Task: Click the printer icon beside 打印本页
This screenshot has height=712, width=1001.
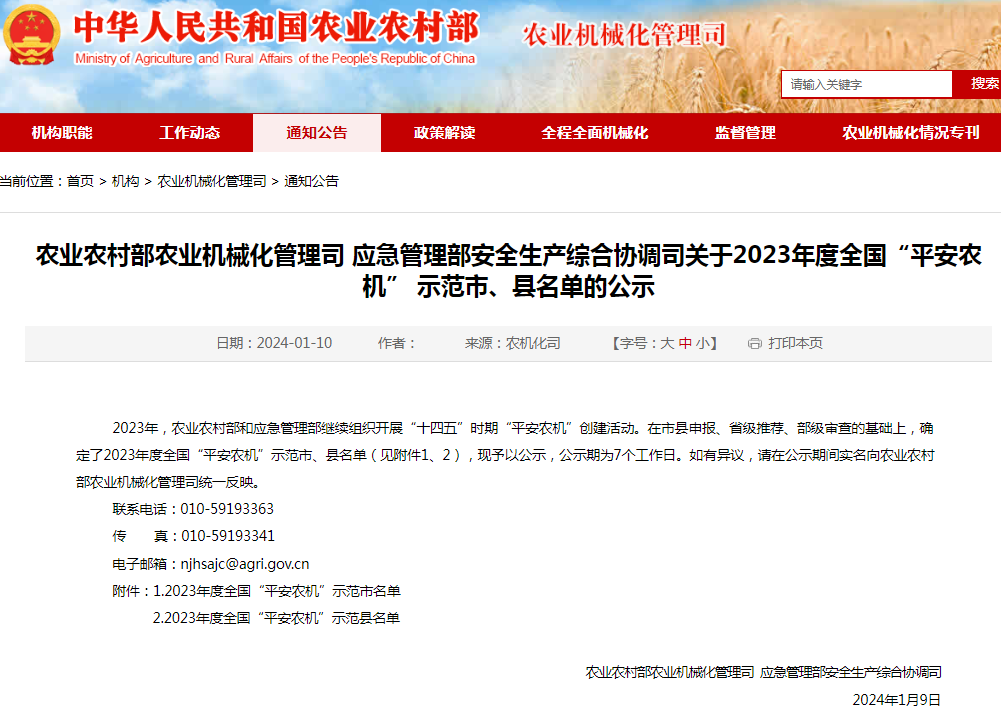Action: coord(755,344)
